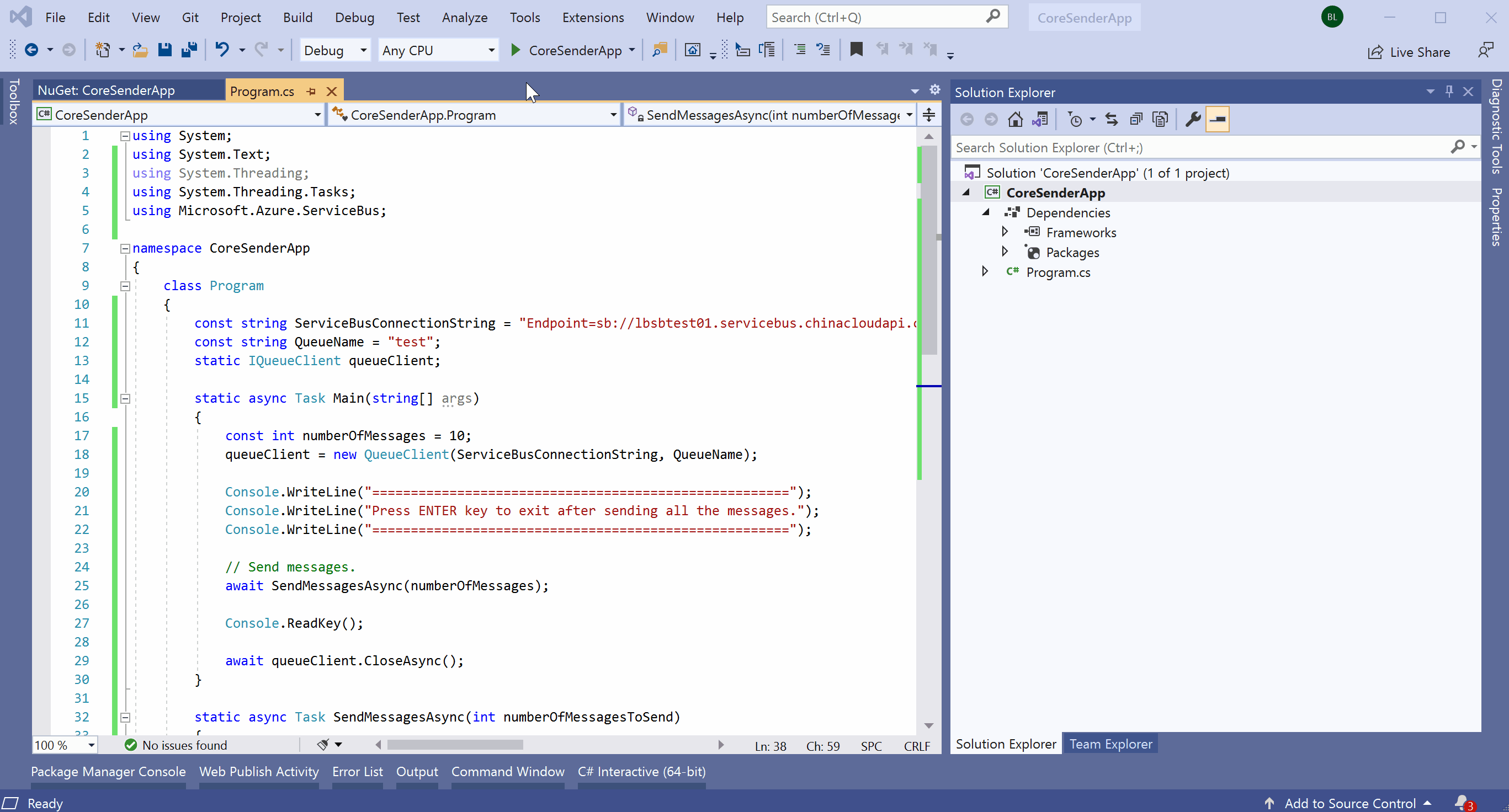The image size is (1509, 812).
Task: Click the Start Debugging play button
Action: [515, 50]
